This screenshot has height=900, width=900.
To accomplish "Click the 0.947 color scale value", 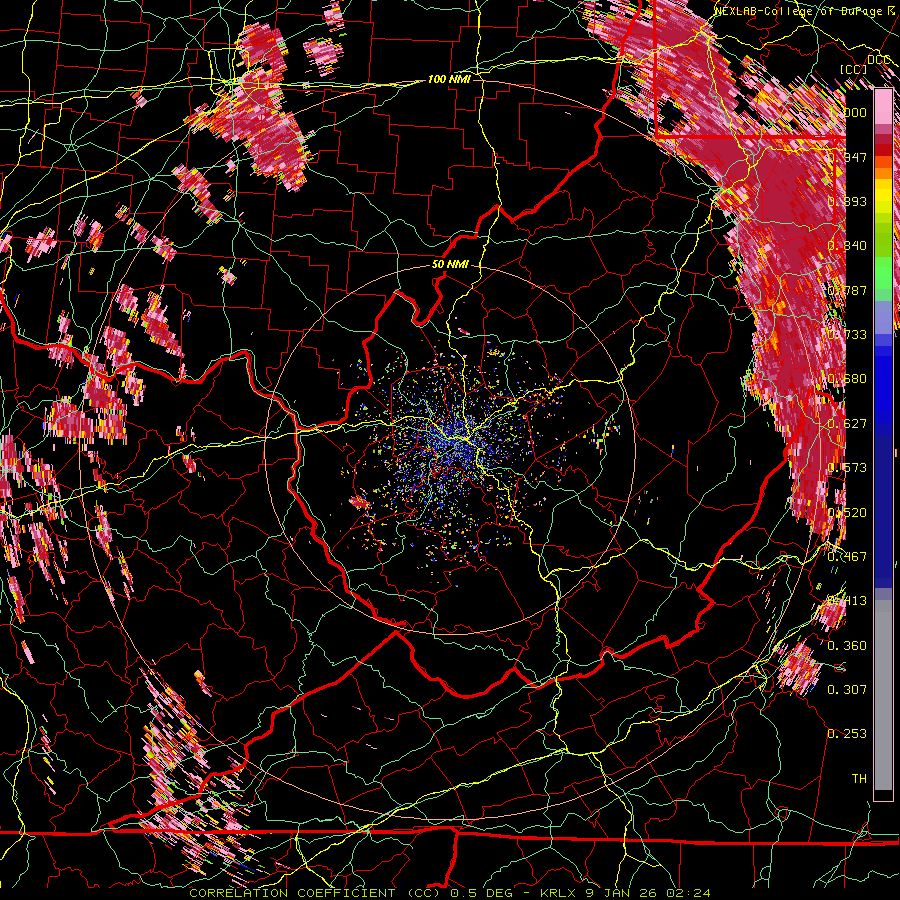I will pyautogui.click(x=847, y=157).
